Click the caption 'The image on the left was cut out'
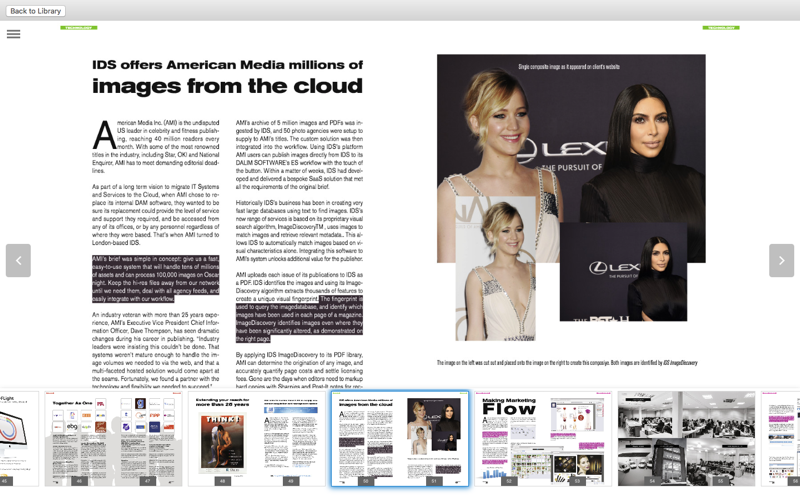Viewport: 800px width, 500px height. pyautogui.click(x=567, y=363)
